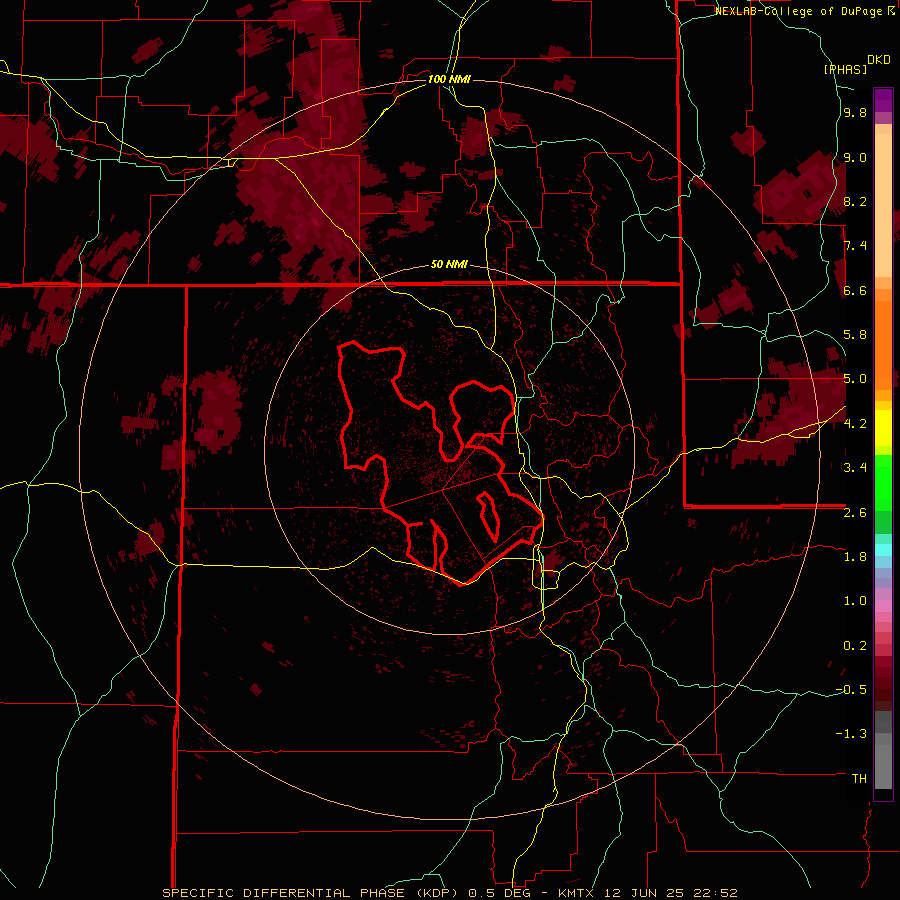Click the Specific Differential Phase caption at the bottom
Image resolution: width=900 pixels, height=900 pixels.
pyautogui.click(x=449, y=893)
